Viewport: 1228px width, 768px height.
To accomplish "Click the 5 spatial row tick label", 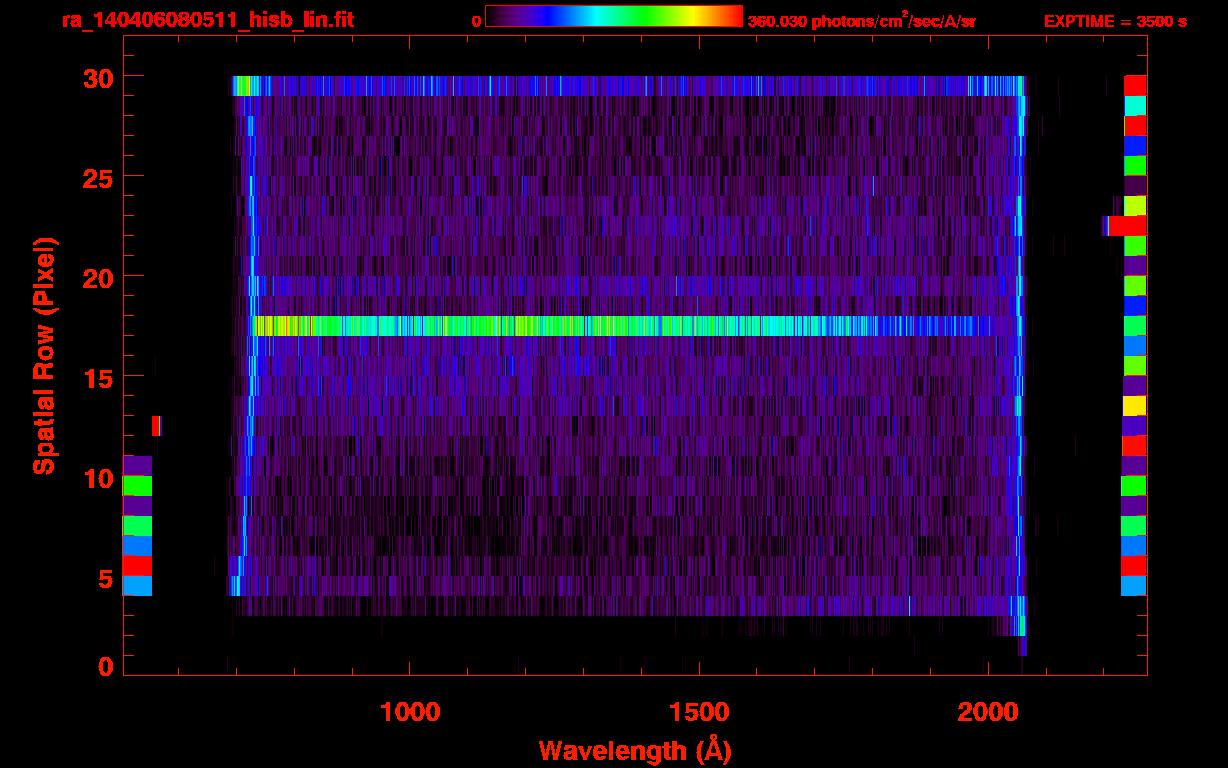I will coord(106,578).
